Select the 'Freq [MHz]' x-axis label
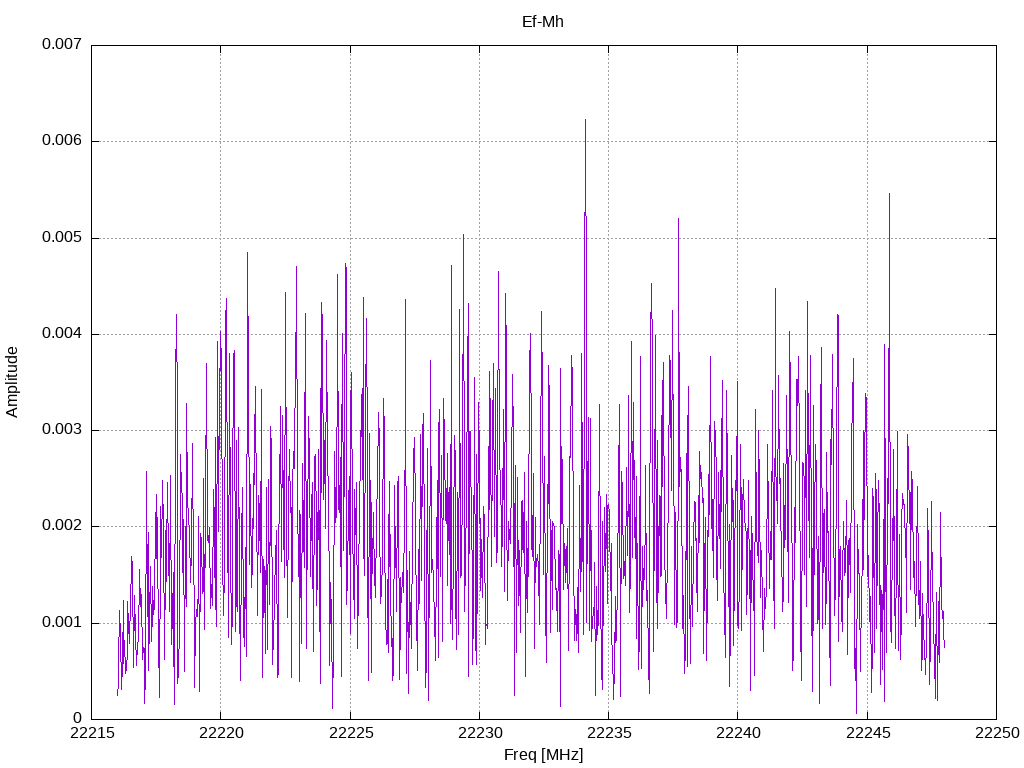The image size is (1024, 768). [543, 755]
